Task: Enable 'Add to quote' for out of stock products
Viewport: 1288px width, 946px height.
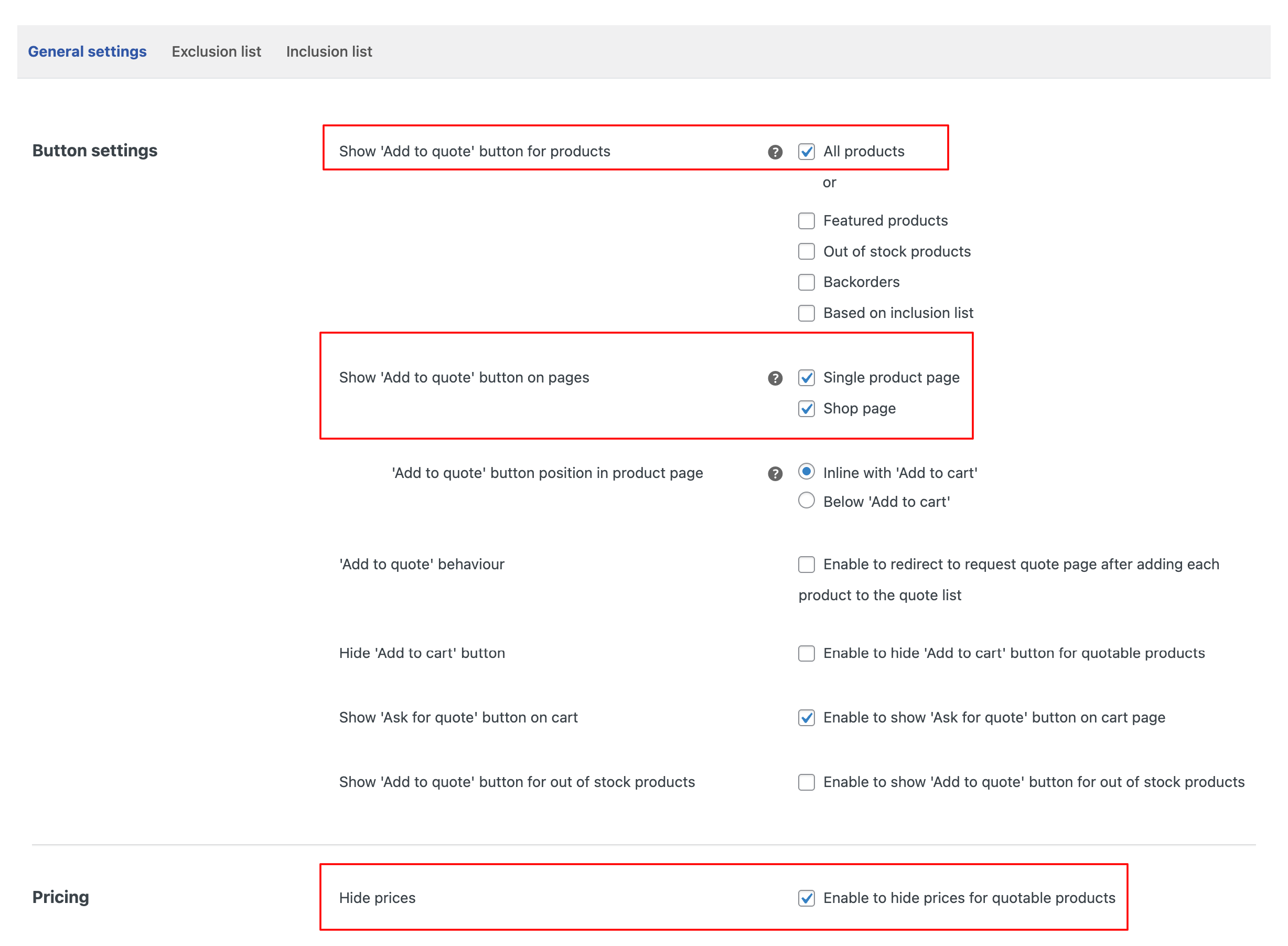Action: tap(806, 782)
